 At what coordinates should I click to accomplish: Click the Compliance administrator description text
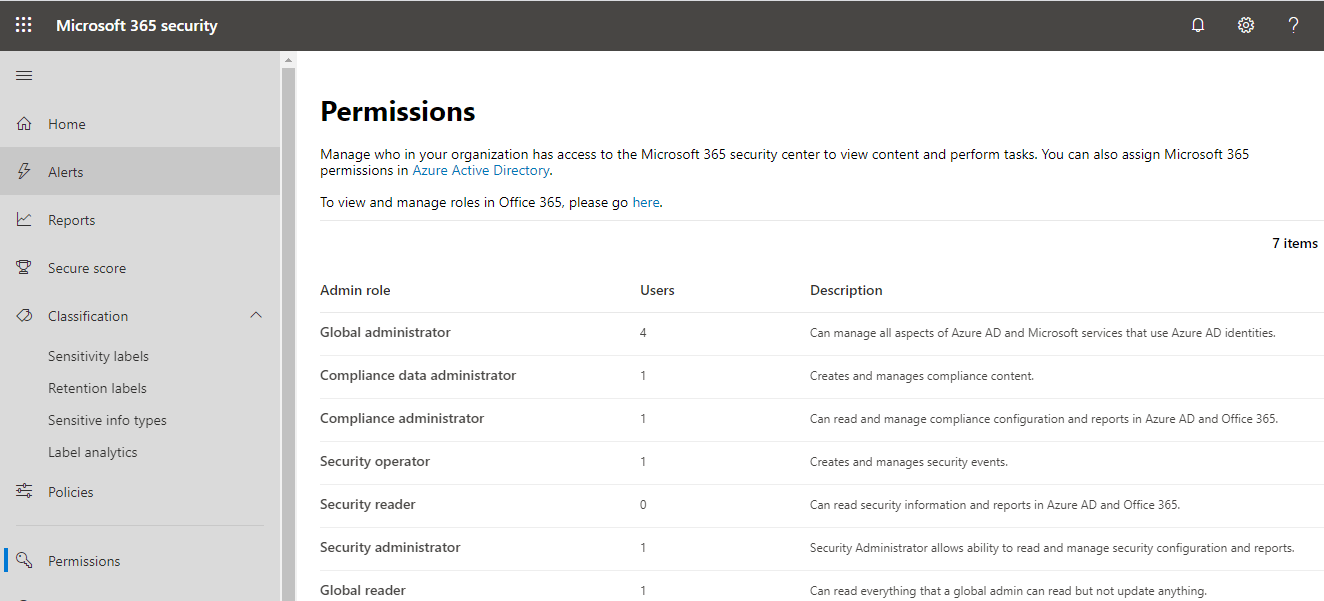(1044, 419)
